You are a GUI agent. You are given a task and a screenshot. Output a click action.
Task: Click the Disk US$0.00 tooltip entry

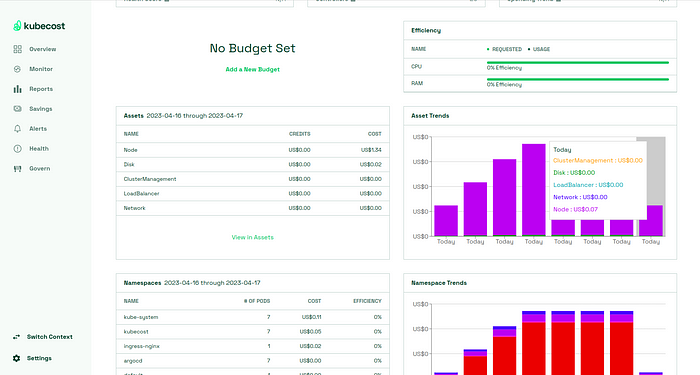(574, 173)
